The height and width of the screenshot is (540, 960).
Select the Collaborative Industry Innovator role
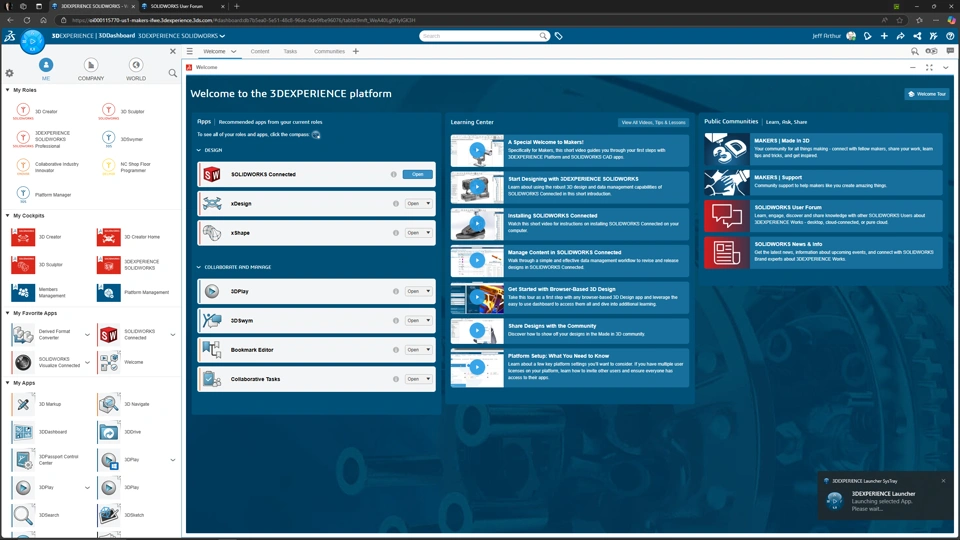48,167
